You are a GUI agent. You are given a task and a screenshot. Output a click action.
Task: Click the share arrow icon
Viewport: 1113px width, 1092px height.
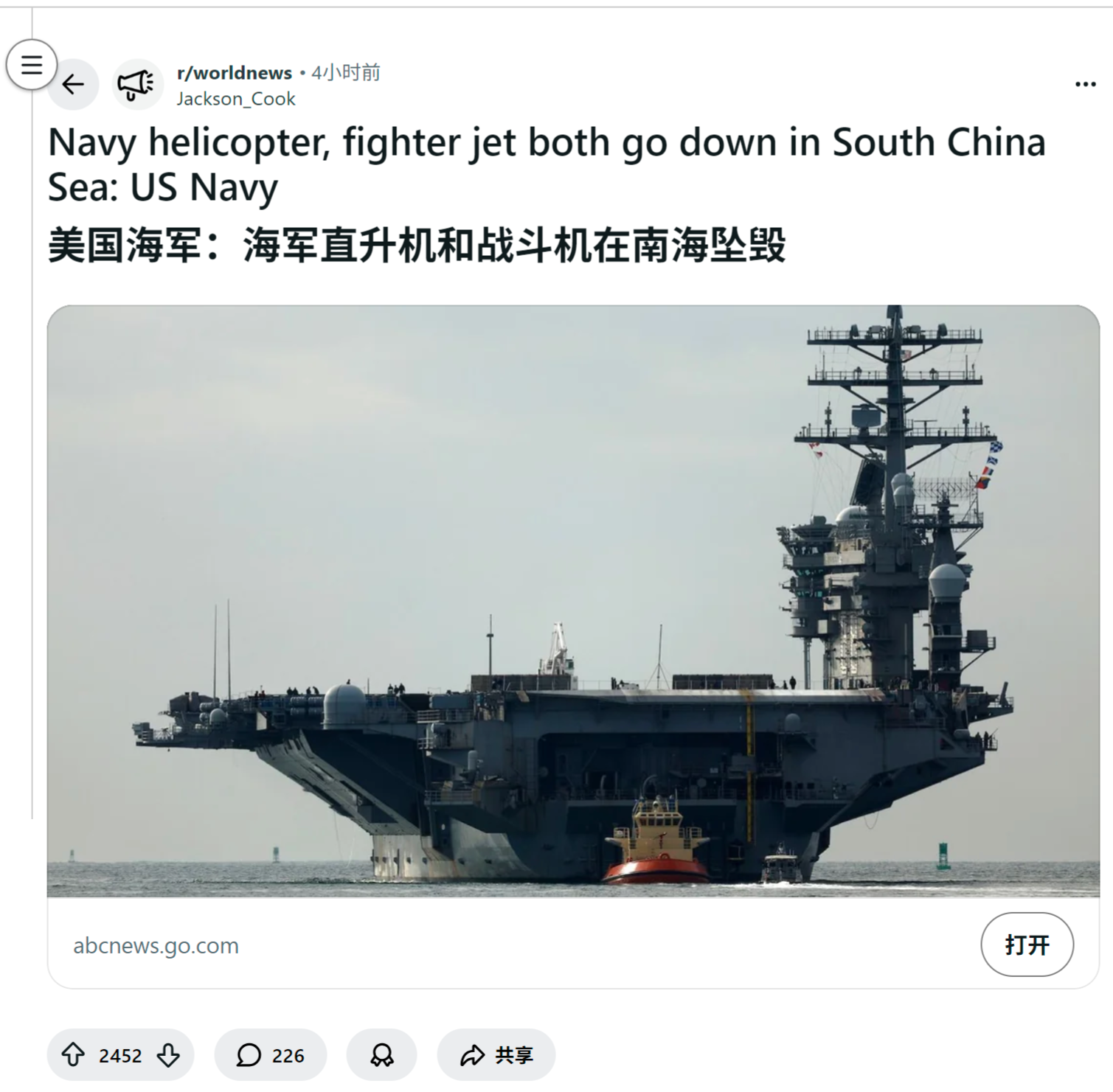coord(472,1055)
